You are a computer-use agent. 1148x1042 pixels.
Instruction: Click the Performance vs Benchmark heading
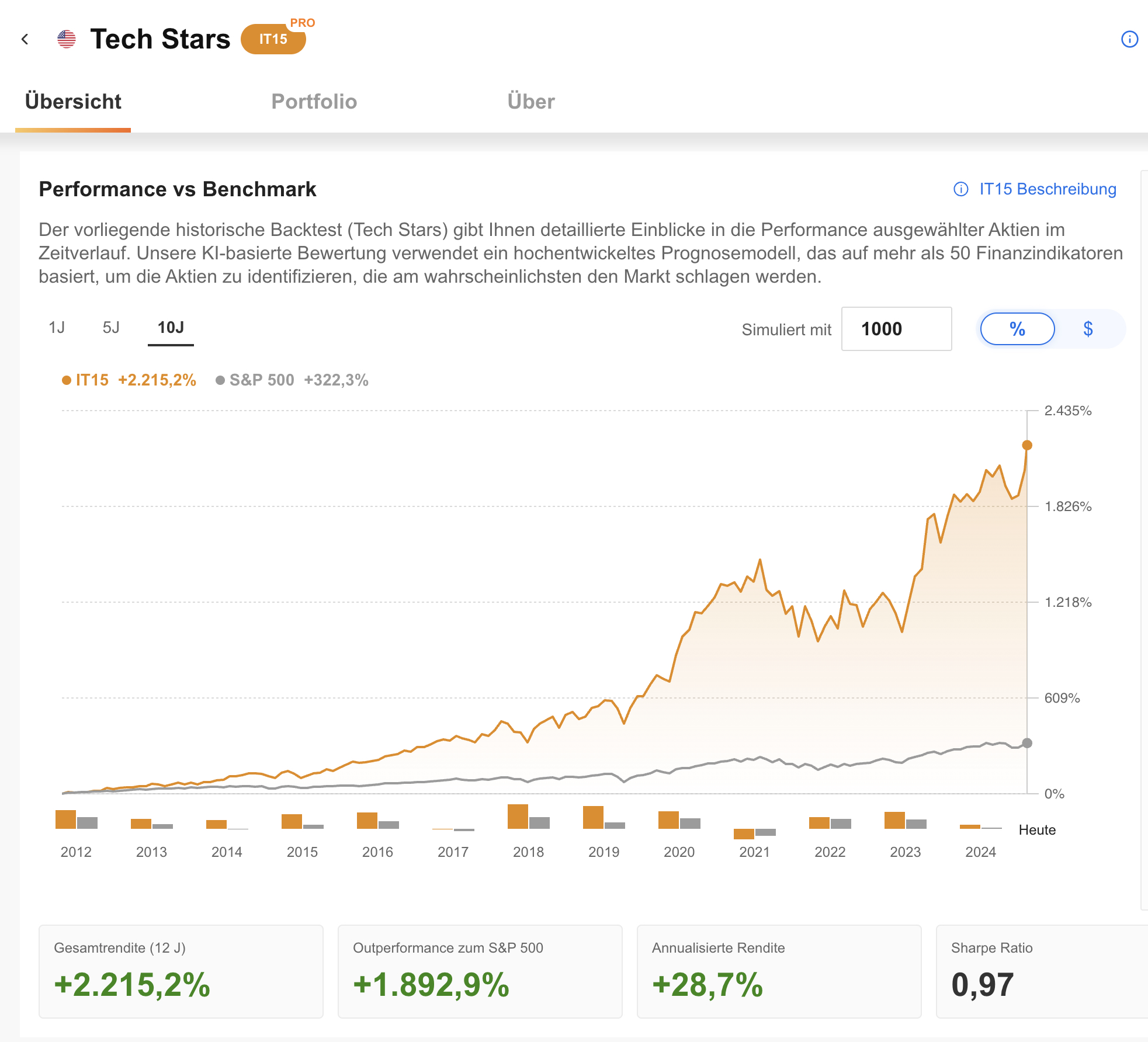coord(178,189)
